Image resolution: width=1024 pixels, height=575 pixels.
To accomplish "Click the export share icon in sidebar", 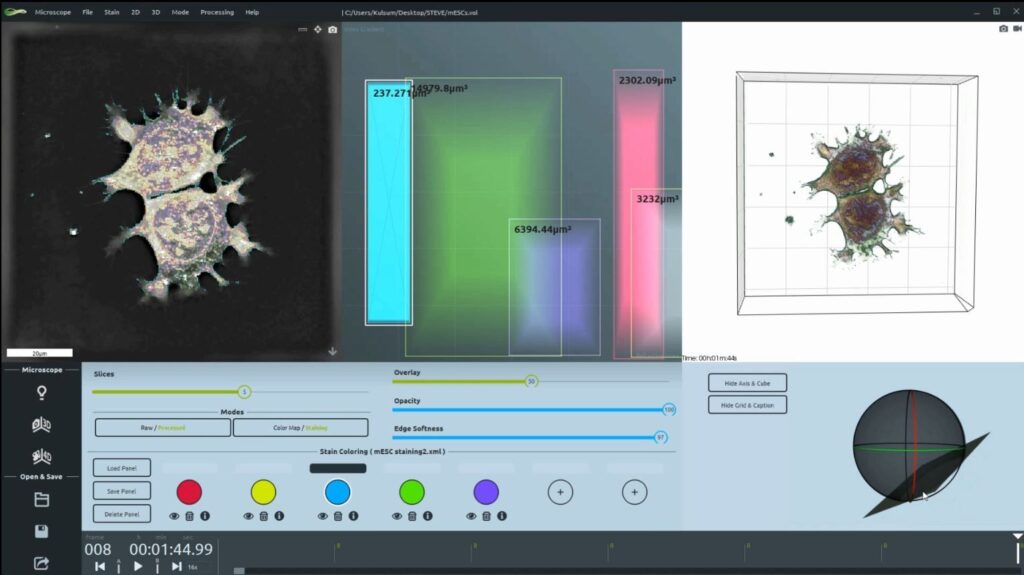I will (x=41, y=563).
